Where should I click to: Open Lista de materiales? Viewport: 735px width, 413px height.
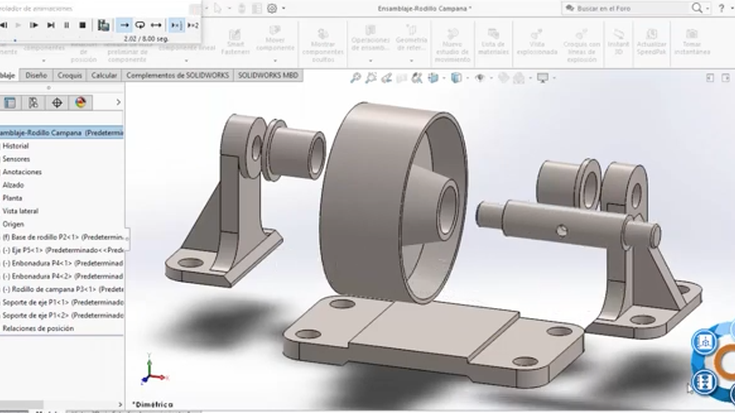[x=494, y=41]
